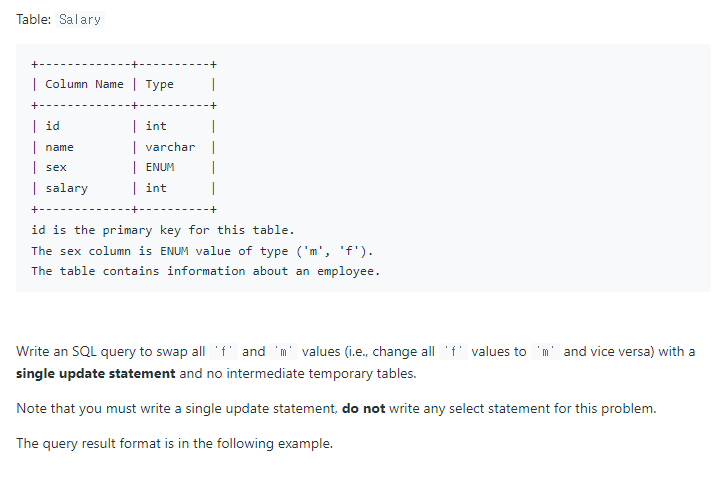724x481 pixels.
Task: Click the Type header in schema
Action: click(x=160, y=84)
